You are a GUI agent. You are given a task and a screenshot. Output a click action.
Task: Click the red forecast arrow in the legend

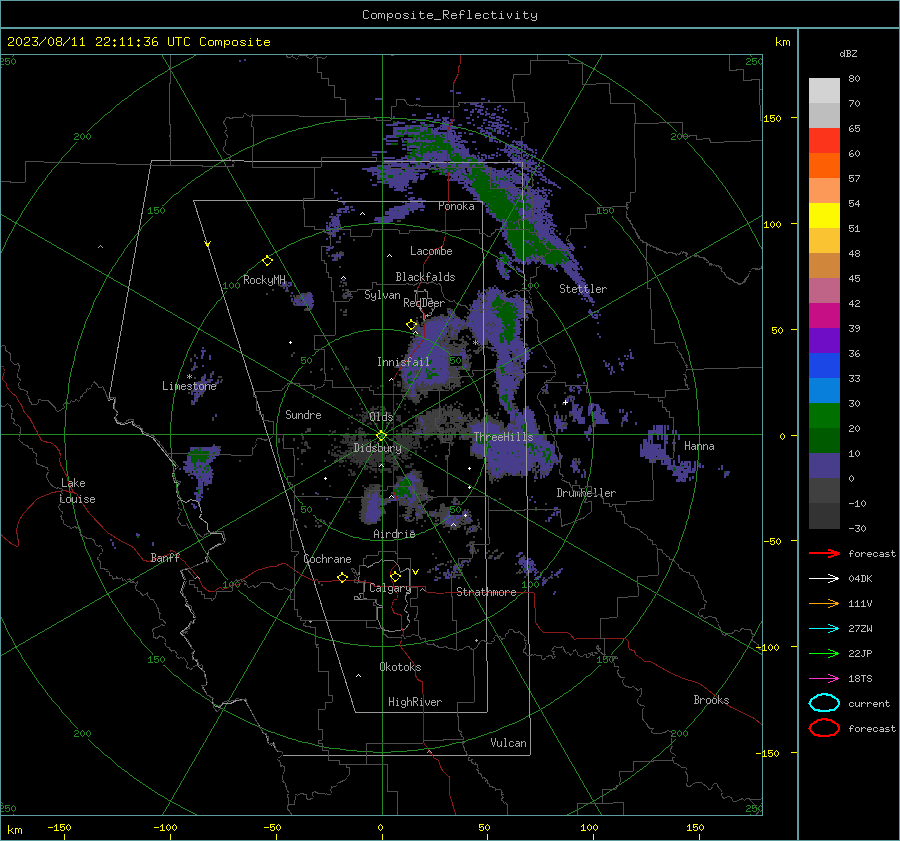point(824,553)
